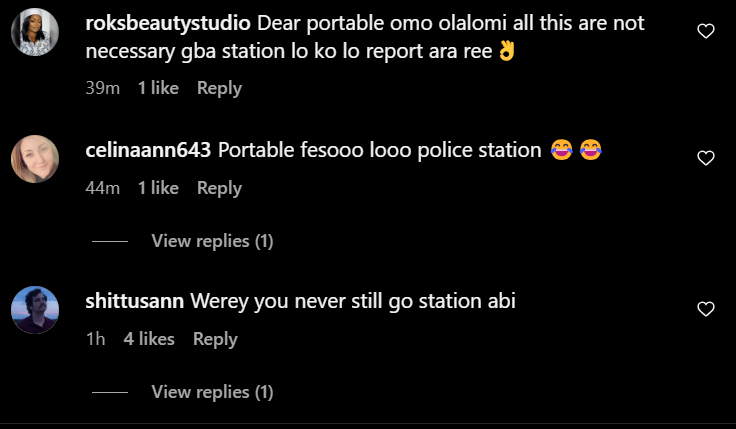Like celinaann643's comment with heart icon
The image size is (736, 429).
pyautogui.click(x=706, y=158)
